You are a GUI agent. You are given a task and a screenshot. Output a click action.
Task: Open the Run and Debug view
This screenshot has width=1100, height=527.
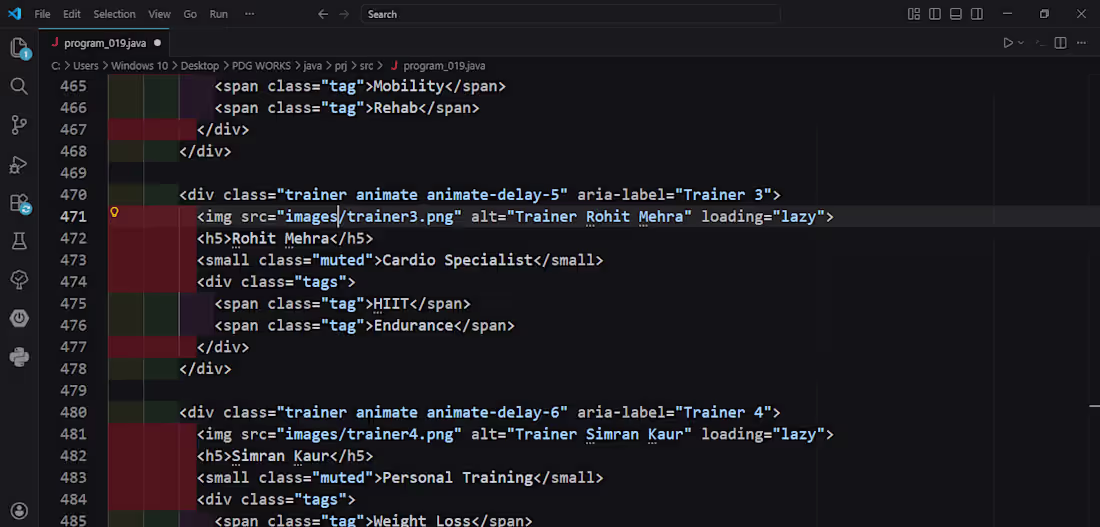tap(19, 164)
